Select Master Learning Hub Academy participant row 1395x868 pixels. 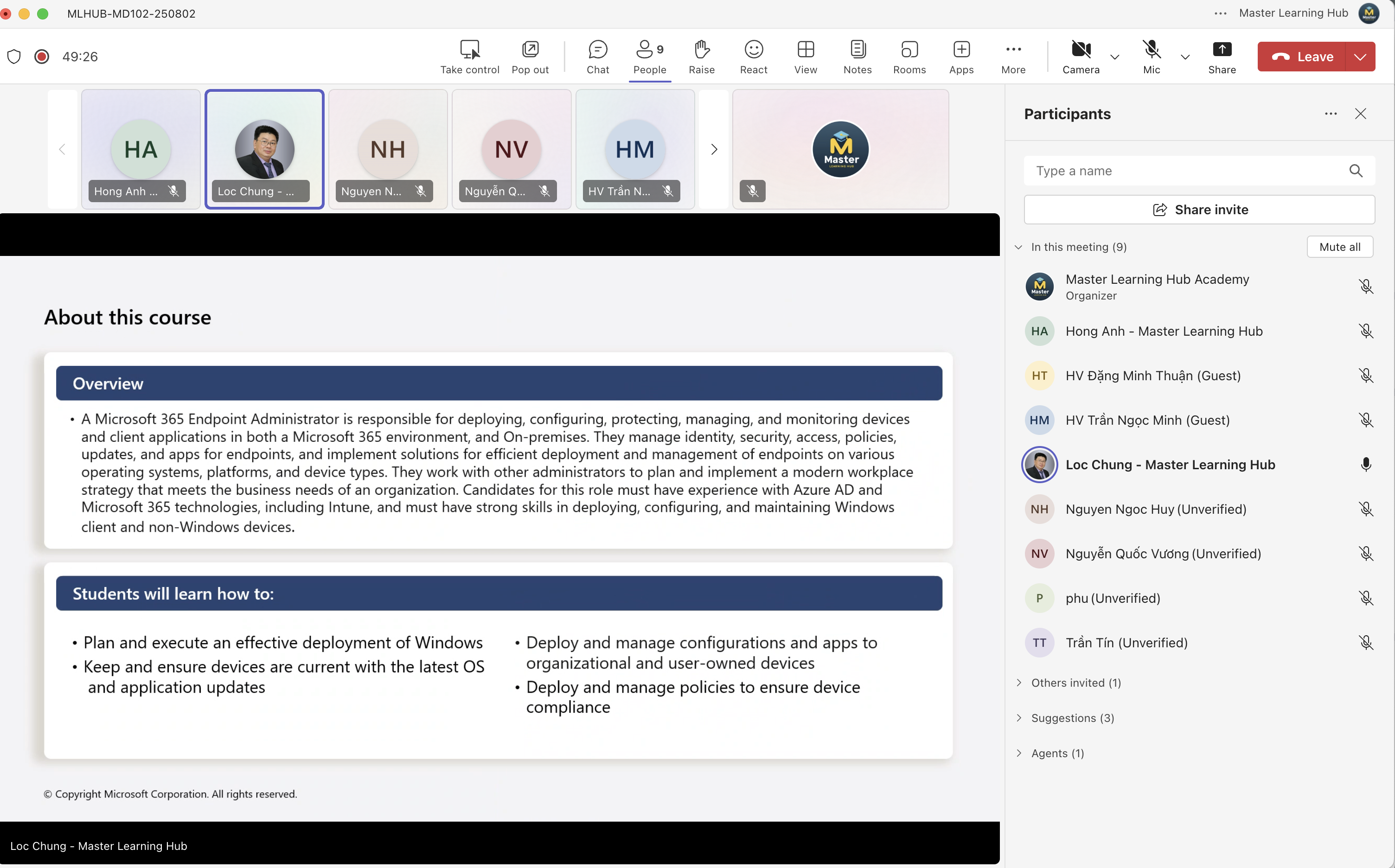click(1199, 287)
